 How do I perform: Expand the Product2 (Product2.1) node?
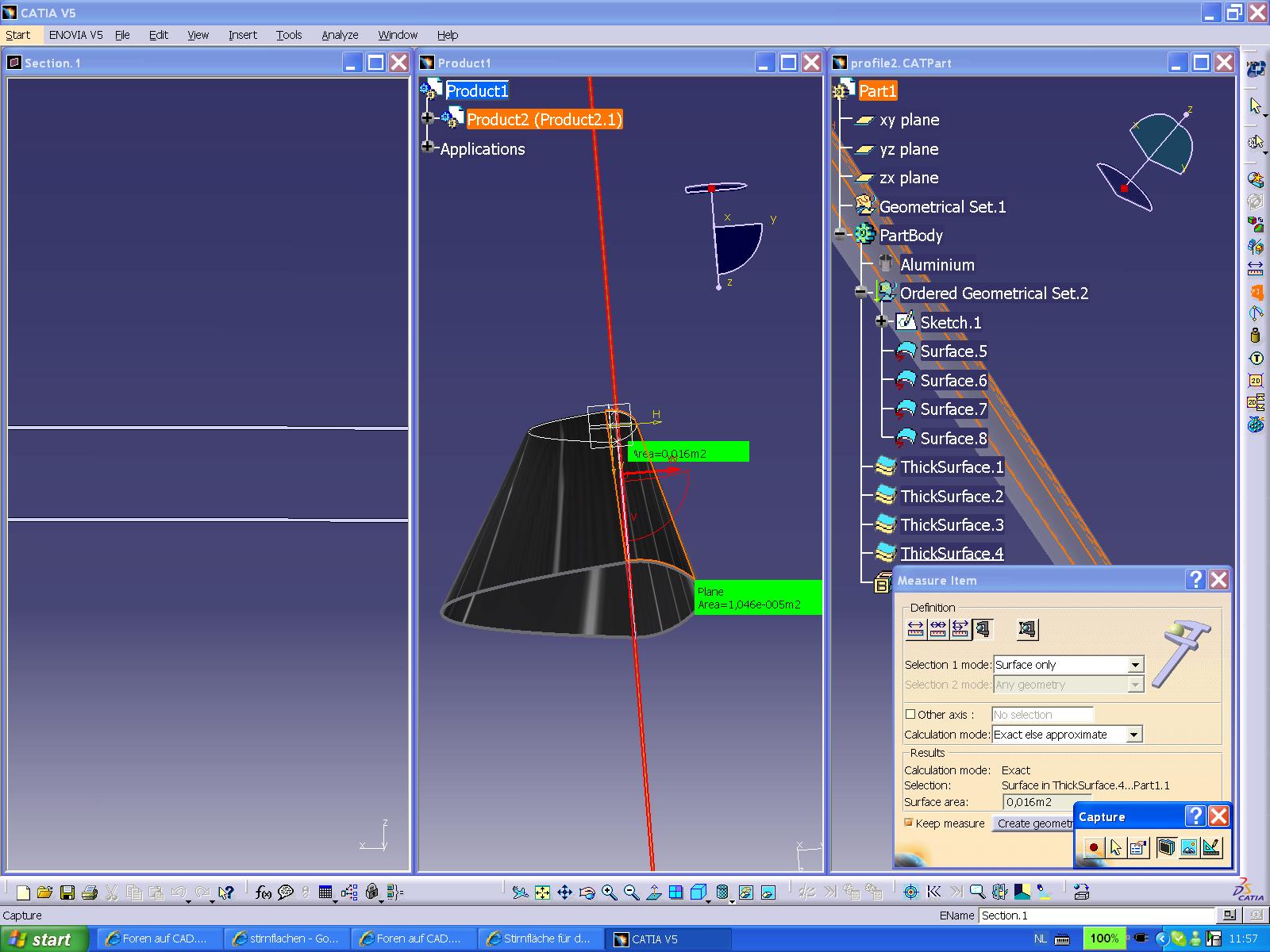(x=428, y=118)
